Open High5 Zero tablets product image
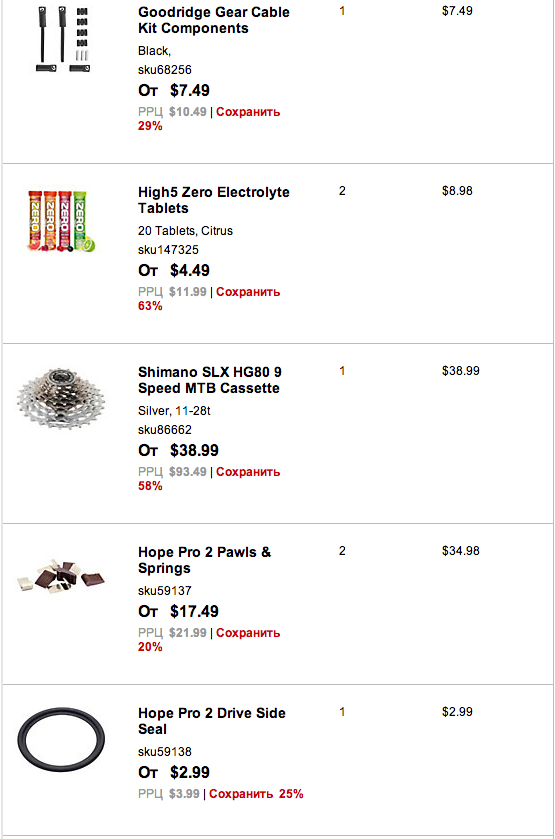 tap(61, 221)
